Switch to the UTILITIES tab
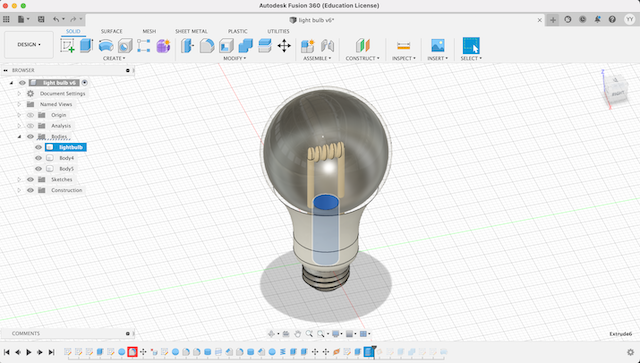This screenshot has height=363, width=640. tap(278, 31)
